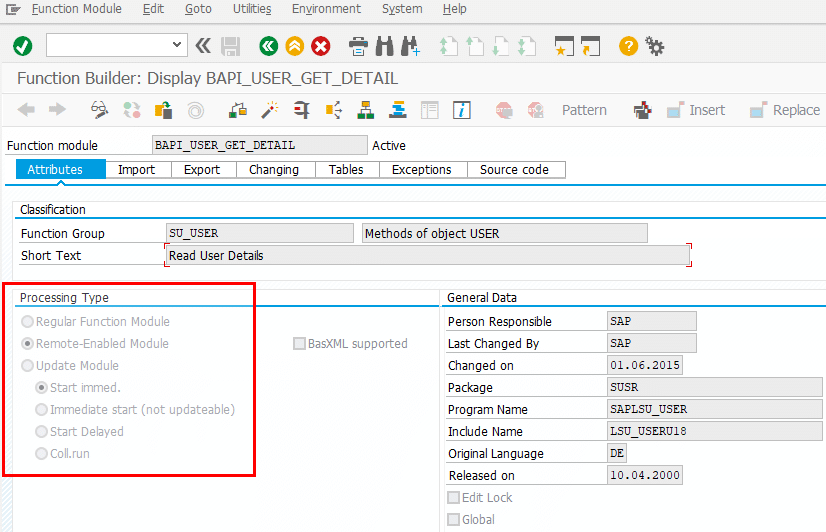Click the Check syntax icon
The height and width of the screenshot is (532, 826).
pos(238,110)
